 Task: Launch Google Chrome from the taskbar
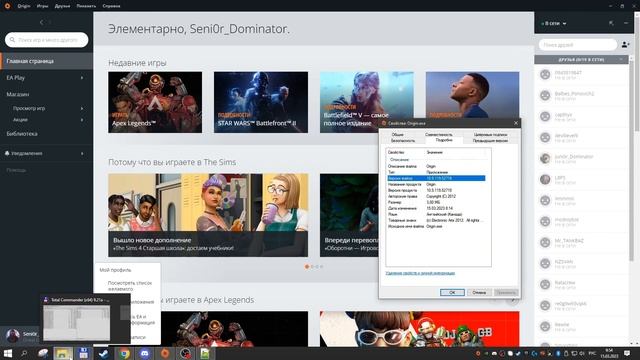(x=124, y=353)
